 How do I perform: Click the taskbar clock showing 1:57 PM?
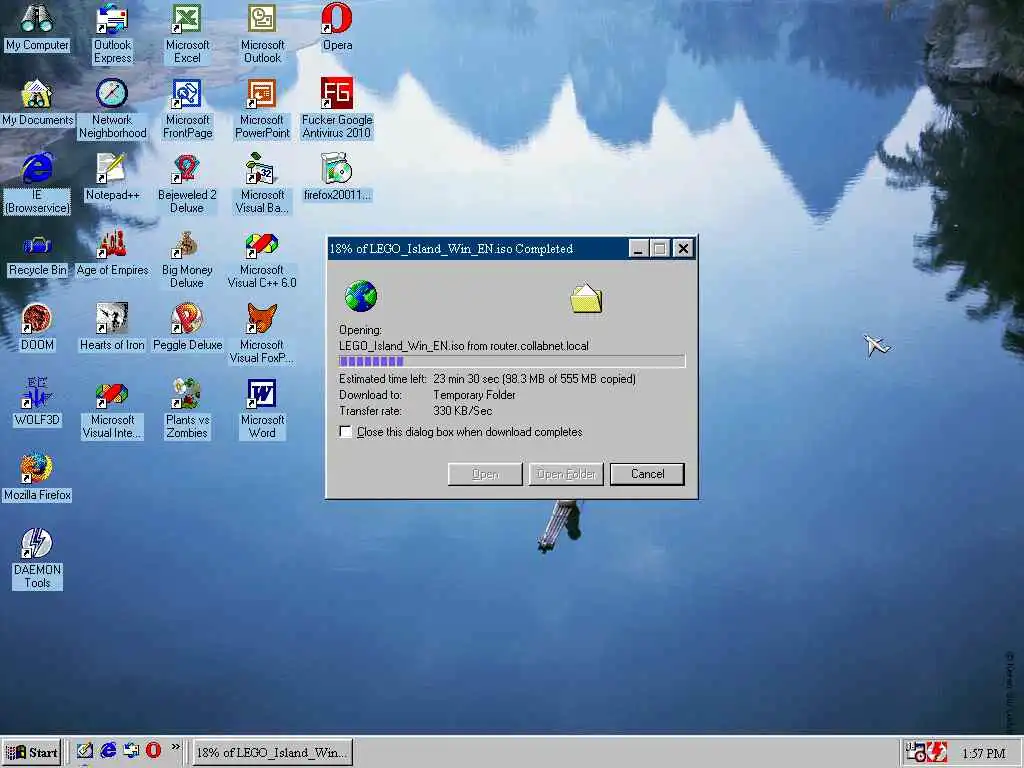tap(984, 753)
